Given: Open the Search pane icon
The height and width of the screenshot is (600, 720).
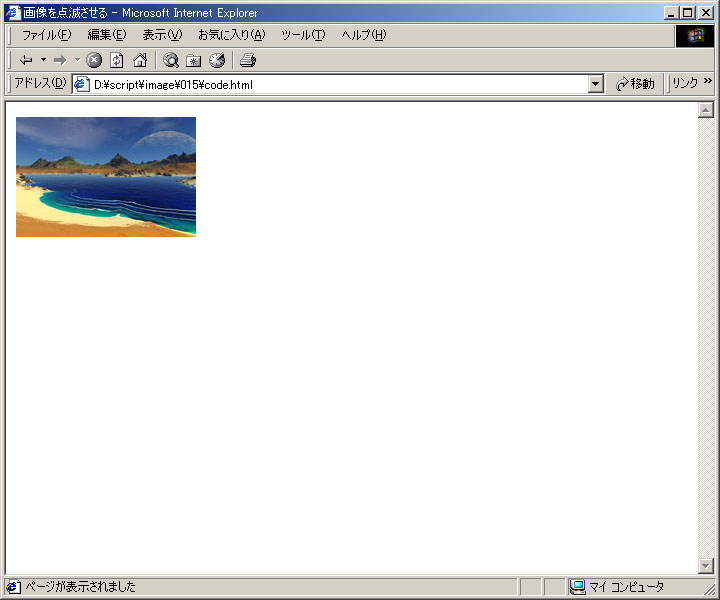Looking at the screenshot, I should pyautogui.click(x=171, y=60).
